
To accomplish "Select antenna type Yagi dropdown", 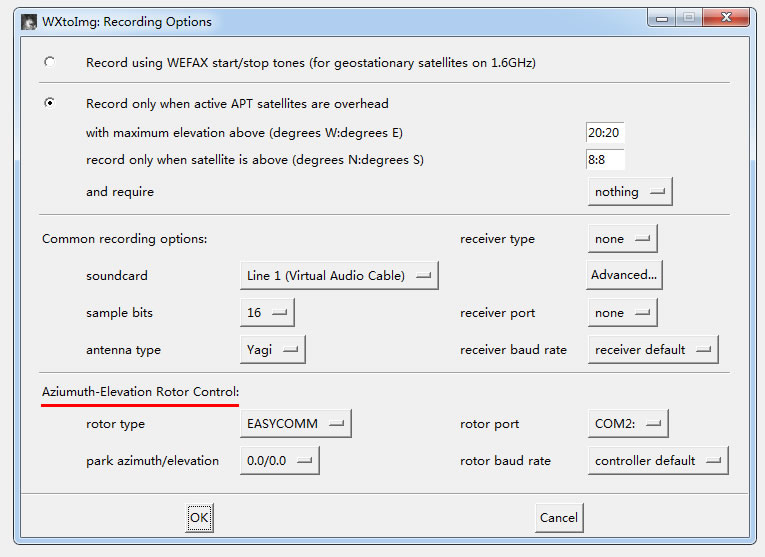I will 272,349.
